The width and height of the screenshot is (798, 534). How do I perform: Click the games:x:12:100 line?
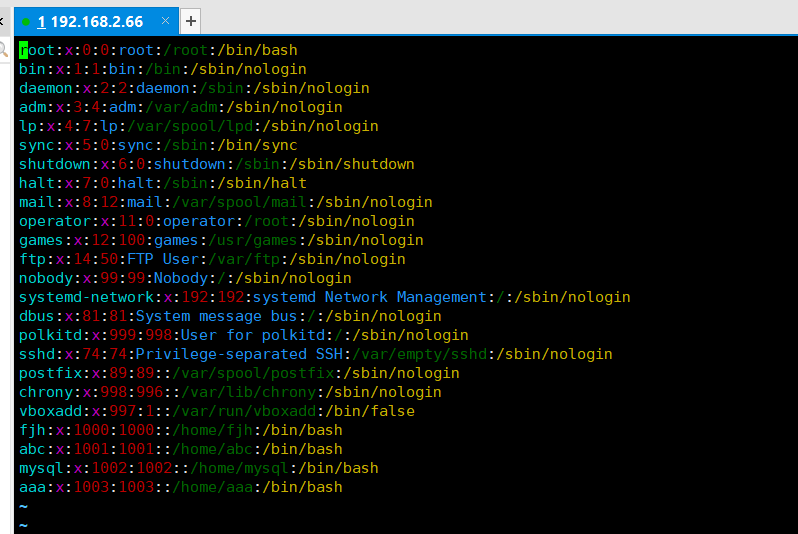tap(221, 240)
